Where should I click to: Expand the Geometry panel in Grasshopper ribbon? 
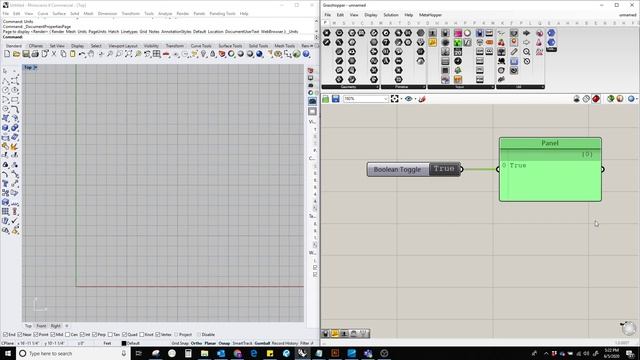[351, 87]
